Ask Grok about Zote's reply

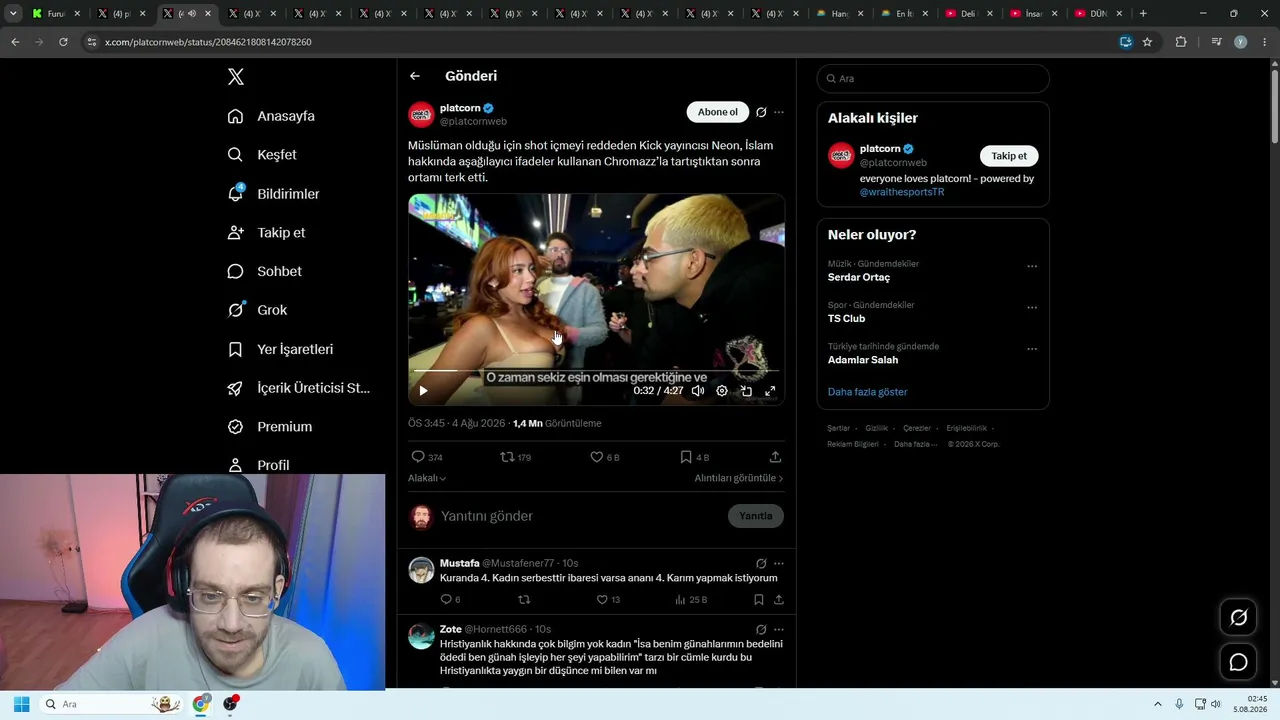click(761, 629)
